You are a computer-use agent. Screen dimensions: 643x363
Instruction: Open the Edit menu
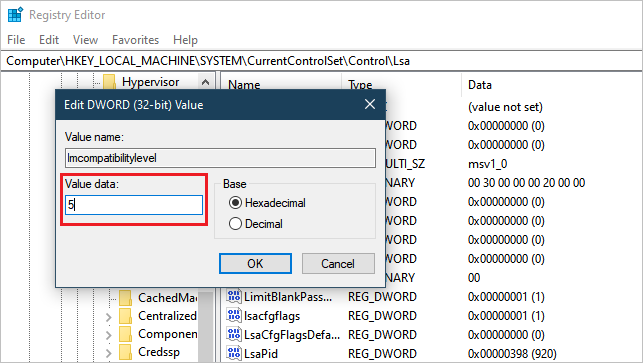(x=49, y=40)
